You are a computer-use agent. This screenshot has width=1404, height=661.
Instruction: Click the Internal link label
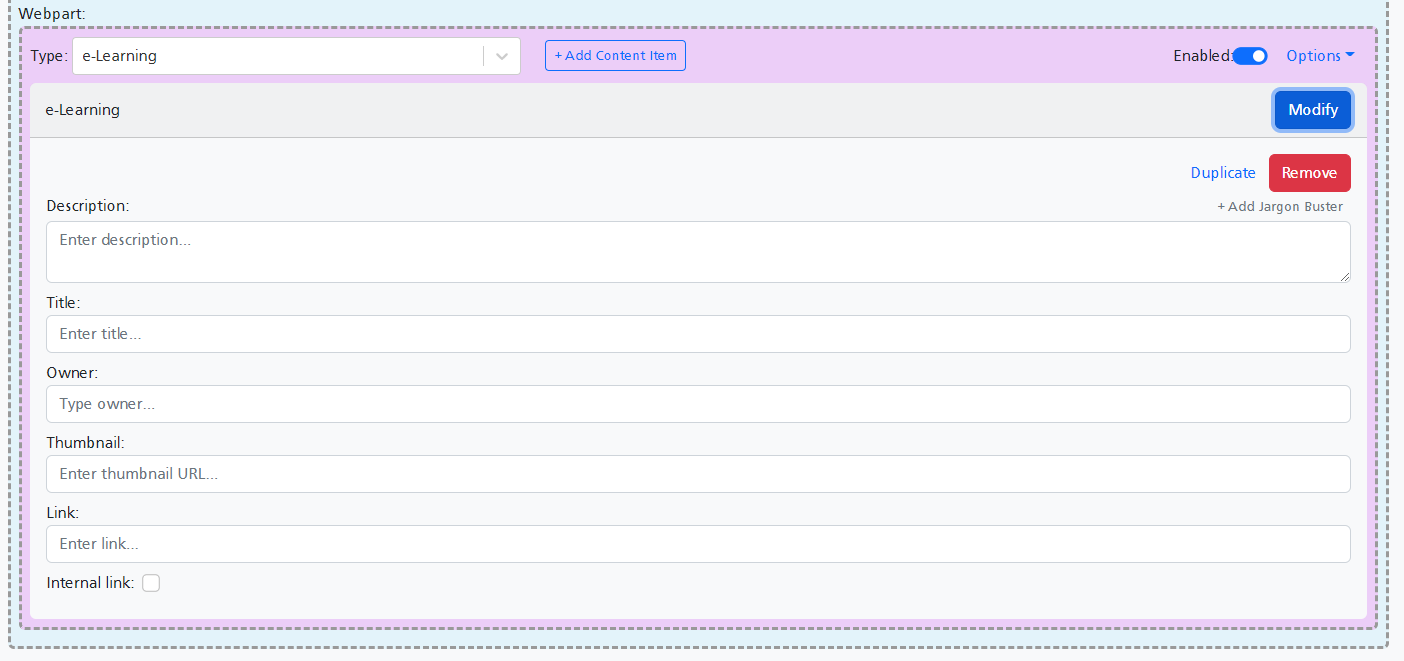(90, 582)
